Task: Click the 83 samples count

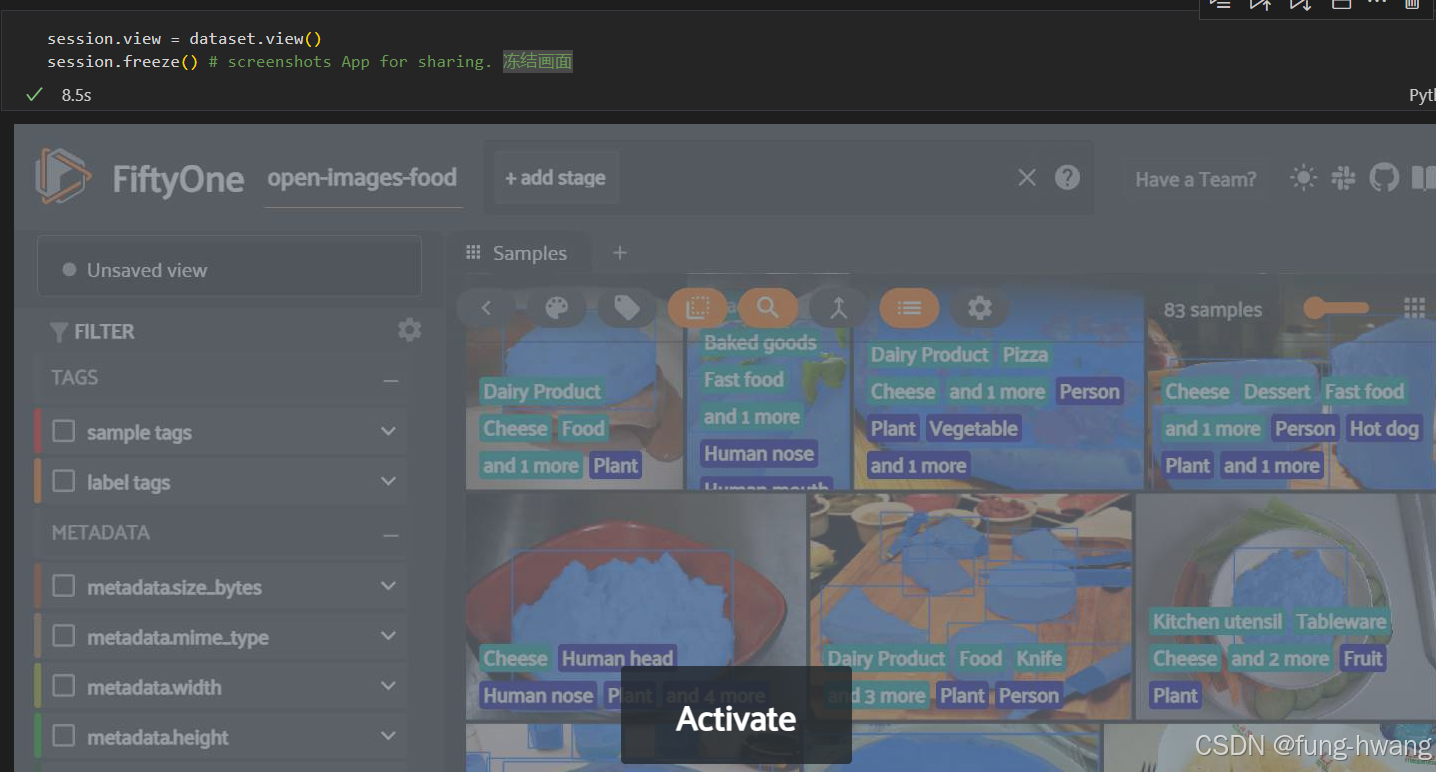Action: coord(1212,310)
